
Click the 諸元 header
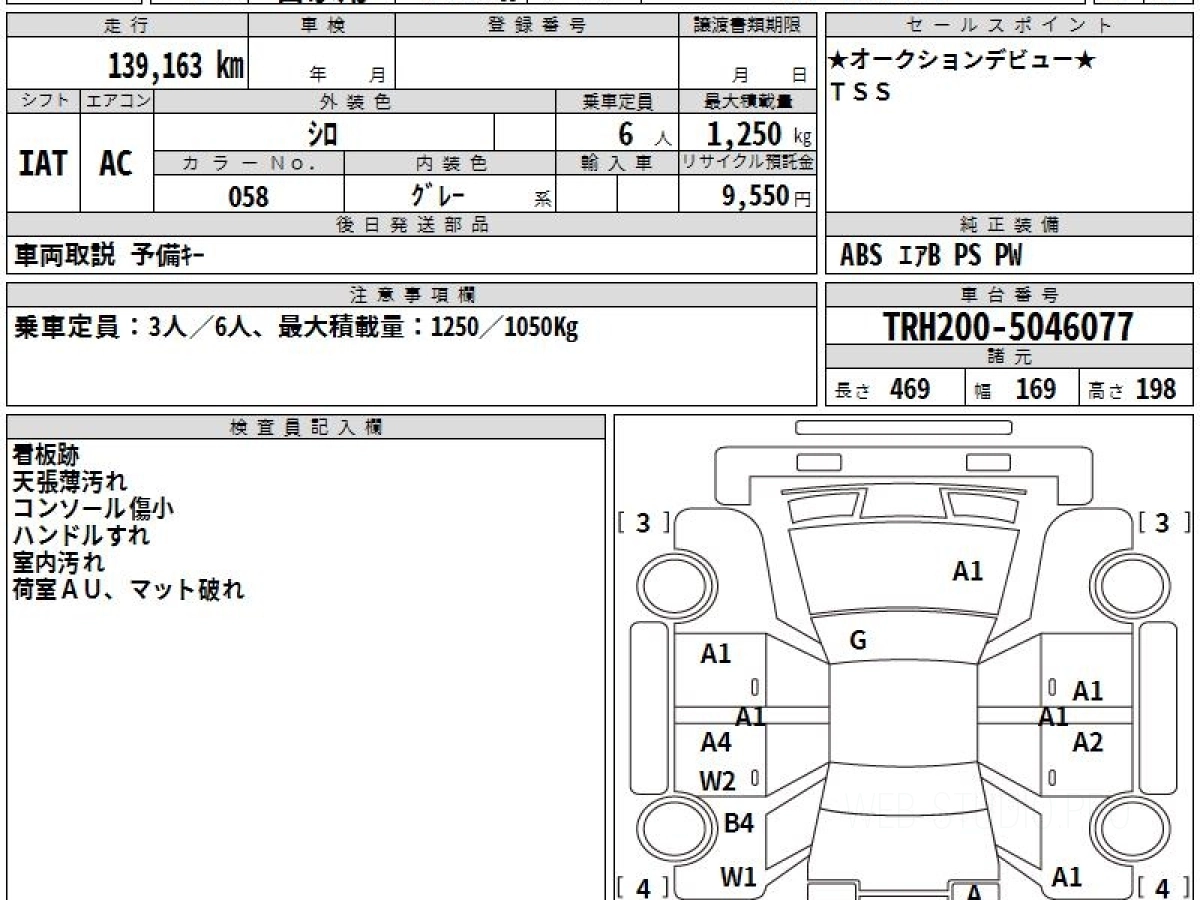[1010, 357]
